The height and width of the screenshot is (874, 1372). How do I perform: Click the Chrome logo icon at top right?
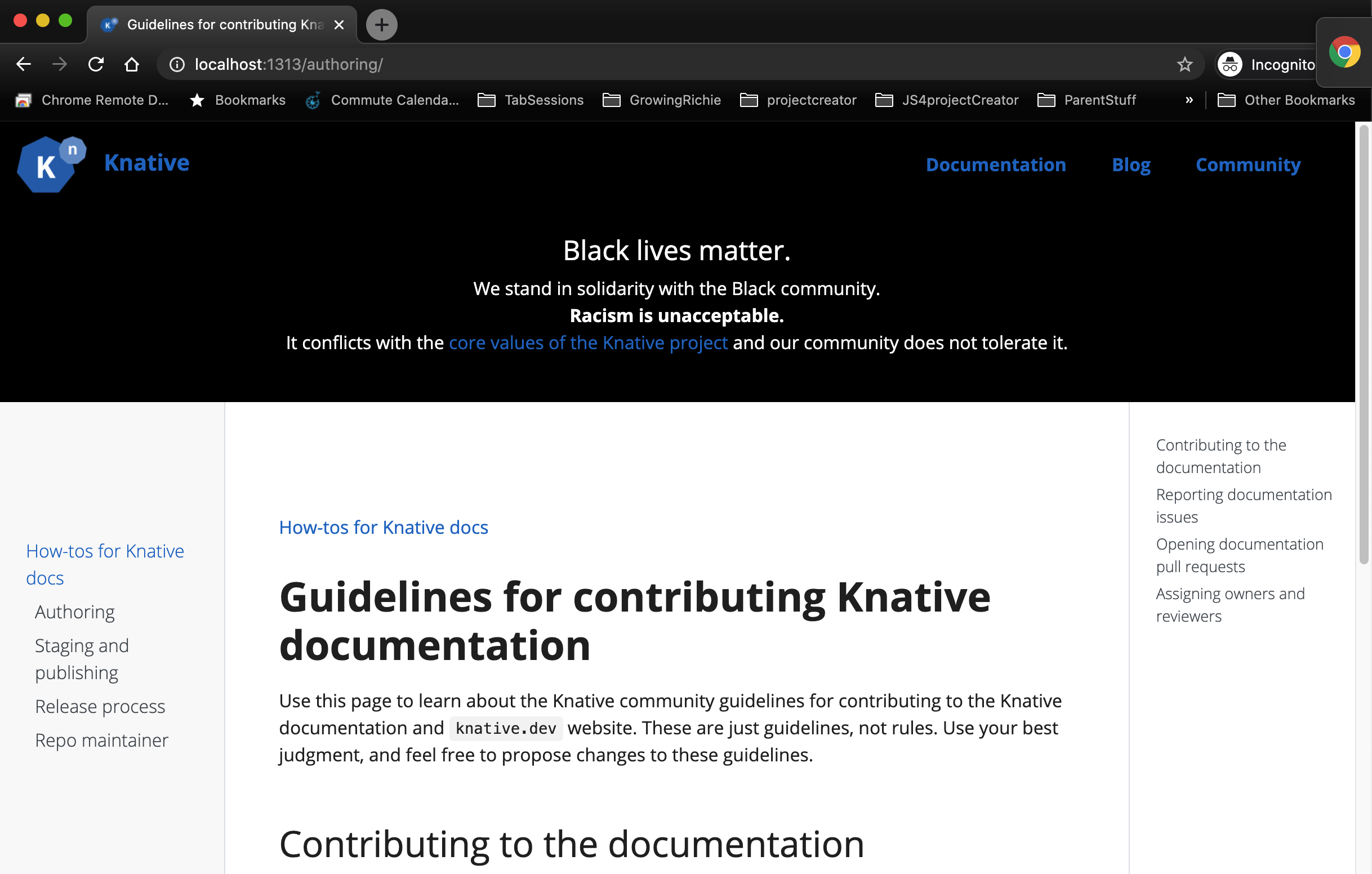[x=1344, y=52]
